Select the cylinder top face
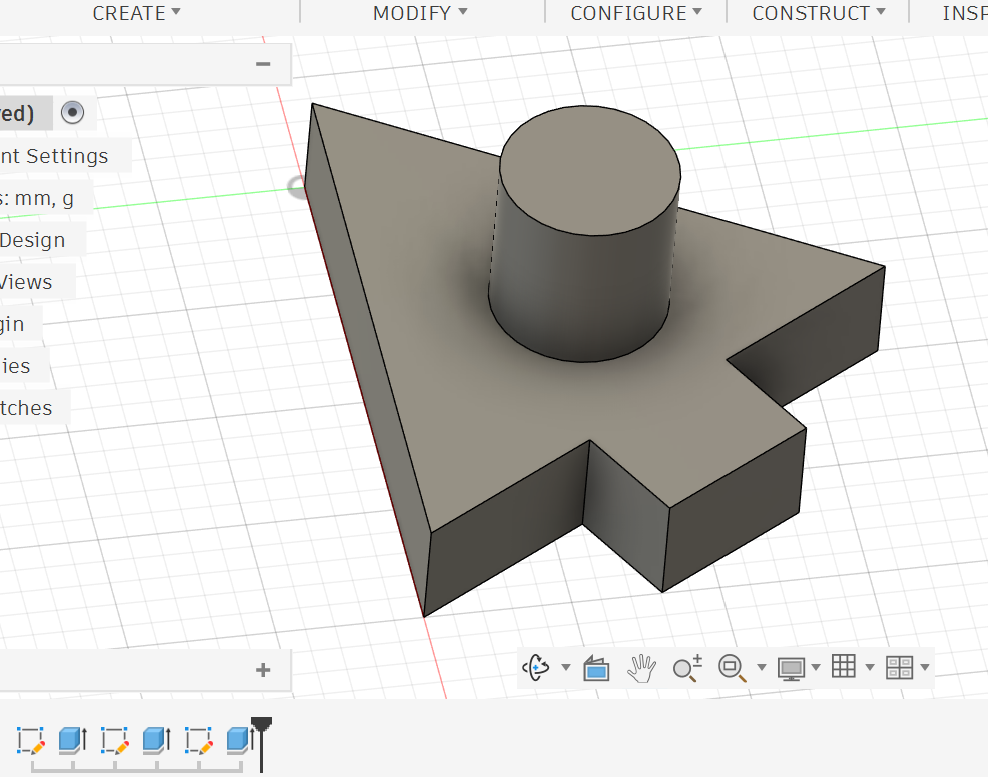 590,170
